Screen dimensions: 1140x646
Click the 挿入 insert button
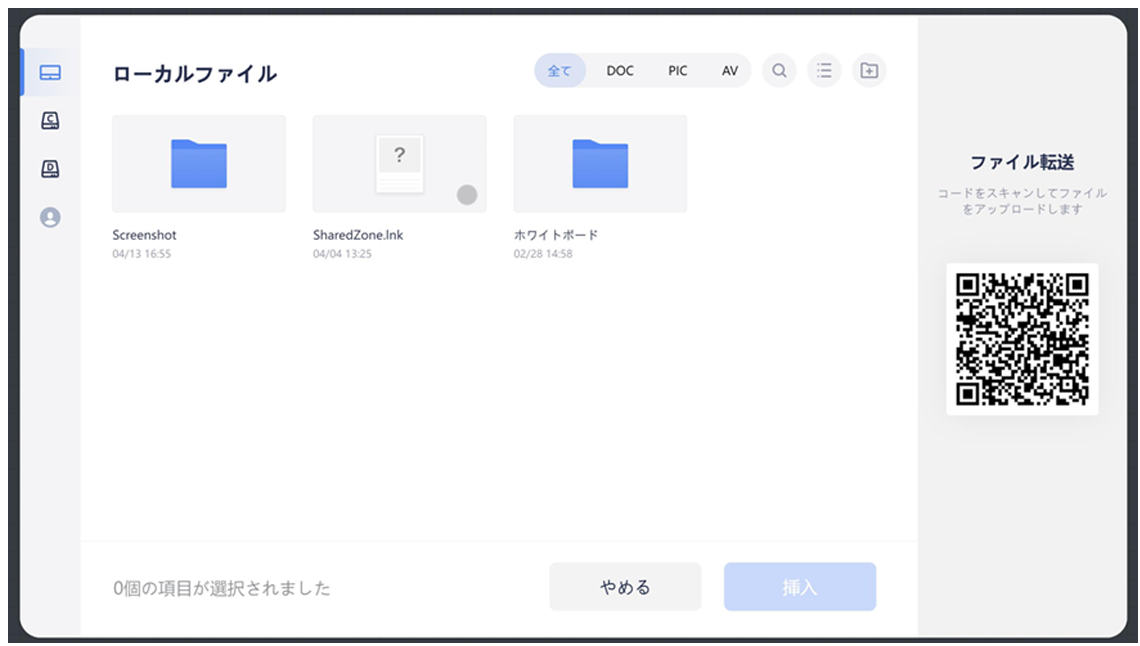(x=800, y=586)
